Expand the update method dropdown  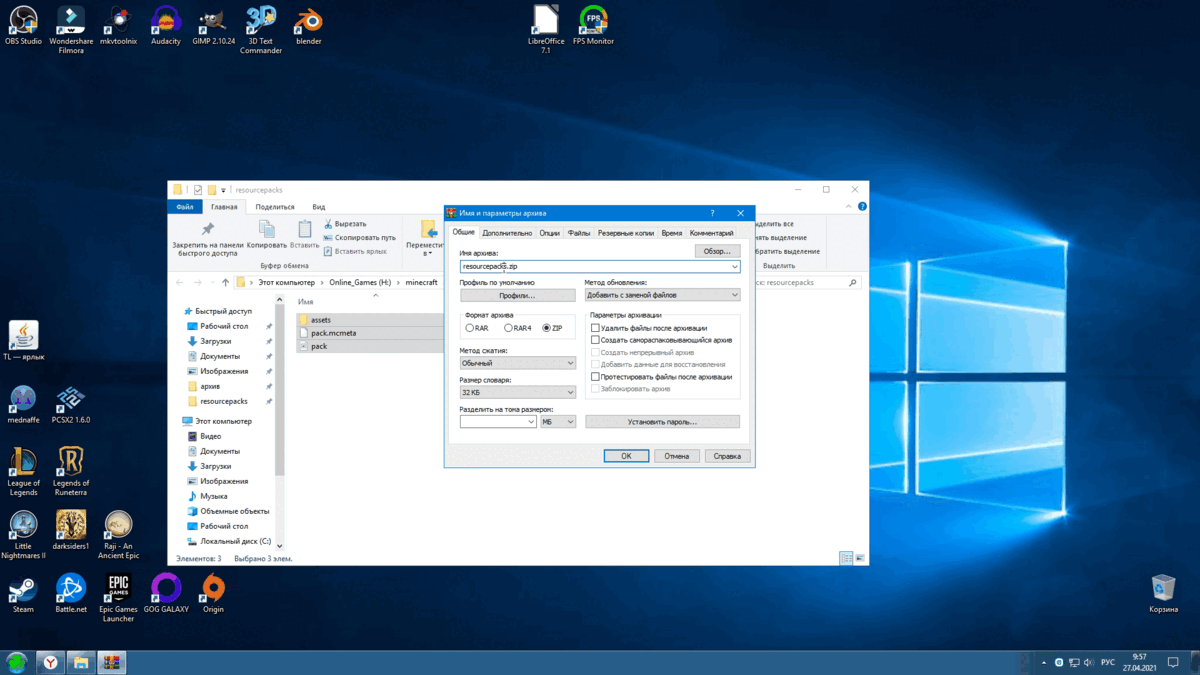coord(662,295)
